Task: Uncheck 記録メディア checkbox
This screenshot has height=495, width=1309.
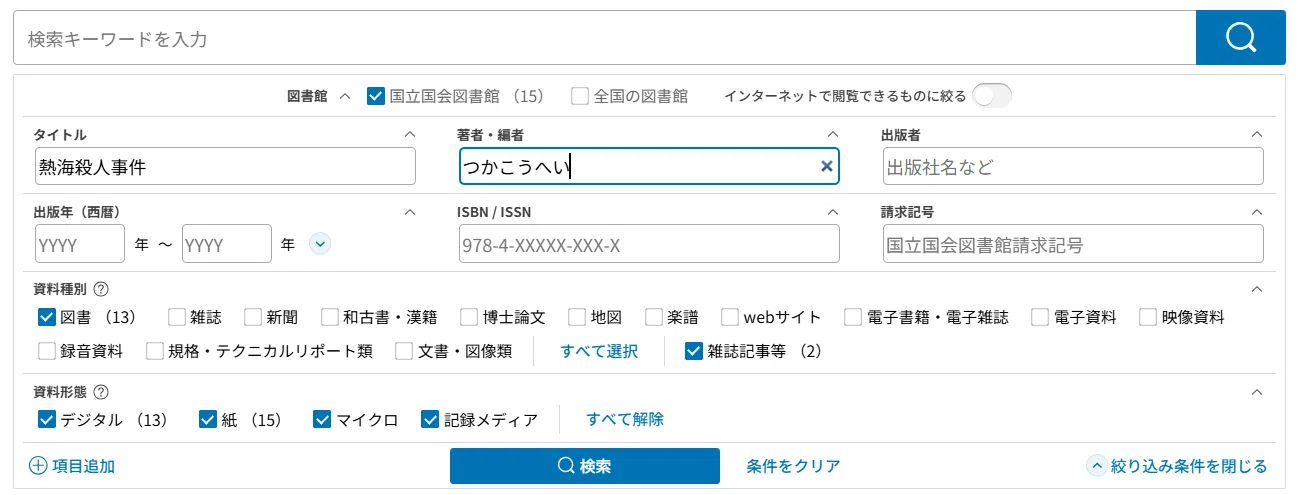Action: (431, 419)
